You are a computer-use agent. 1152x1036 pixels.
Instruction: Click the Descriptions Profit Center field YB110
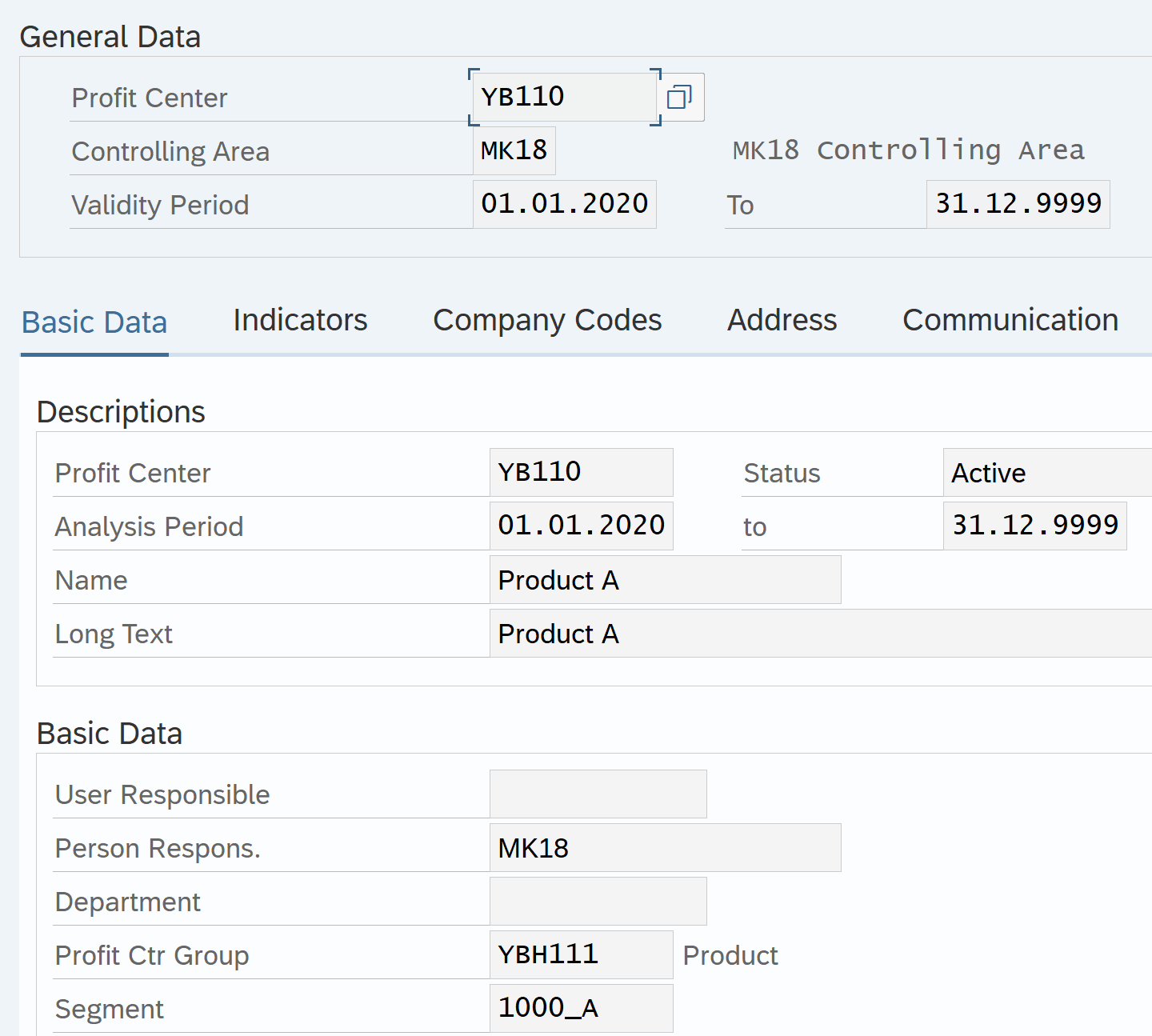[x=582, y=472]
